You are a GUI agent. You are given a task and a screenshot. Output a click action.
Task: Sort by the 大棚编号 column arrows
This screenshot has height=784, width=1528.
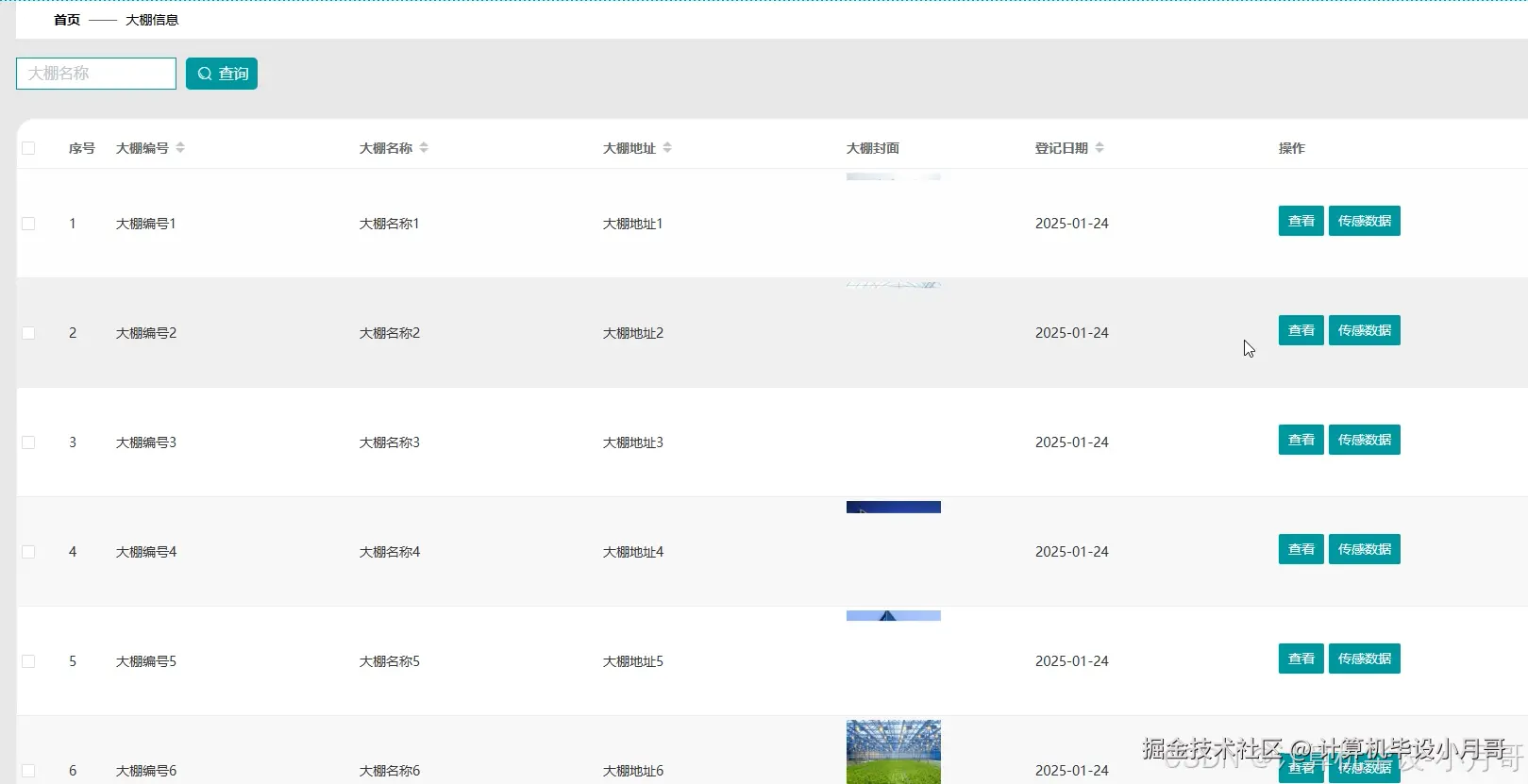coord(180,148)
